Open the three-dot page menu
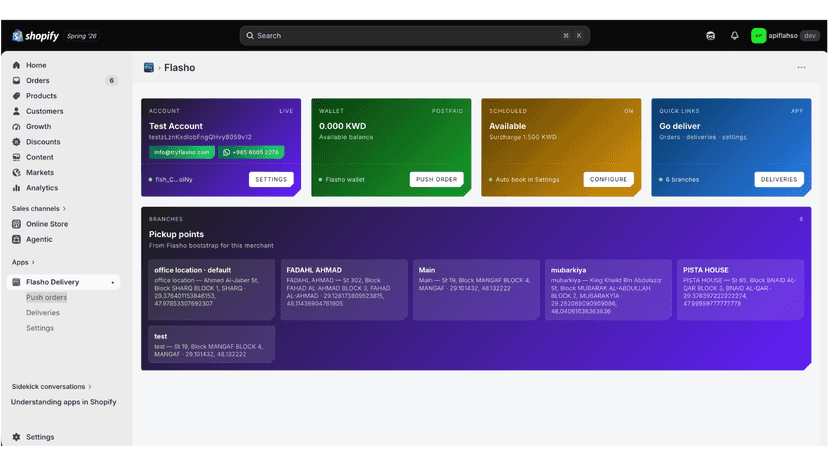This screenshot has width=828, height=466. coord(801,68)
